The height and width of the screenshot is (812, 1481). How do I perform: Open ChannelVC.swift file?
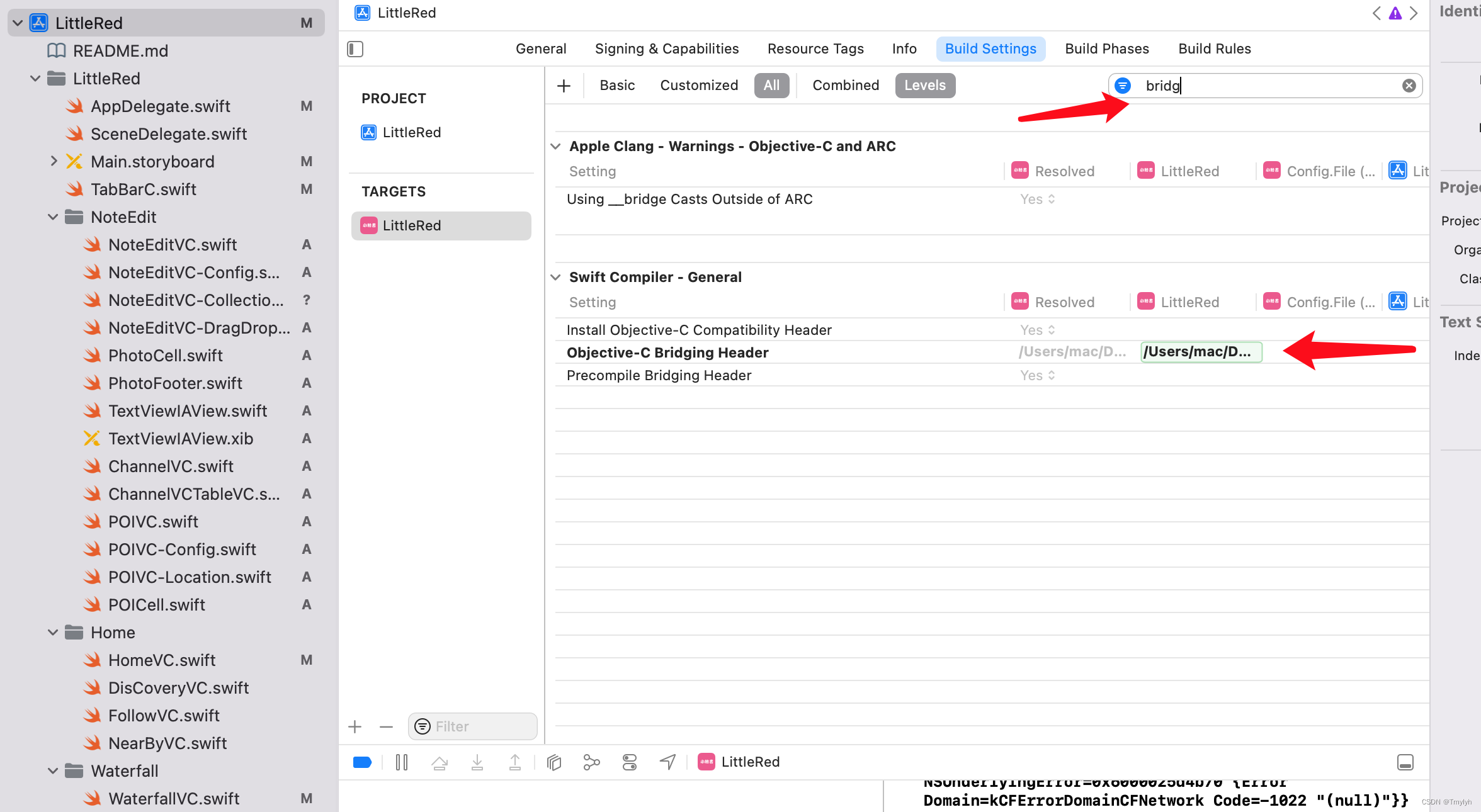tap(171, 466)
